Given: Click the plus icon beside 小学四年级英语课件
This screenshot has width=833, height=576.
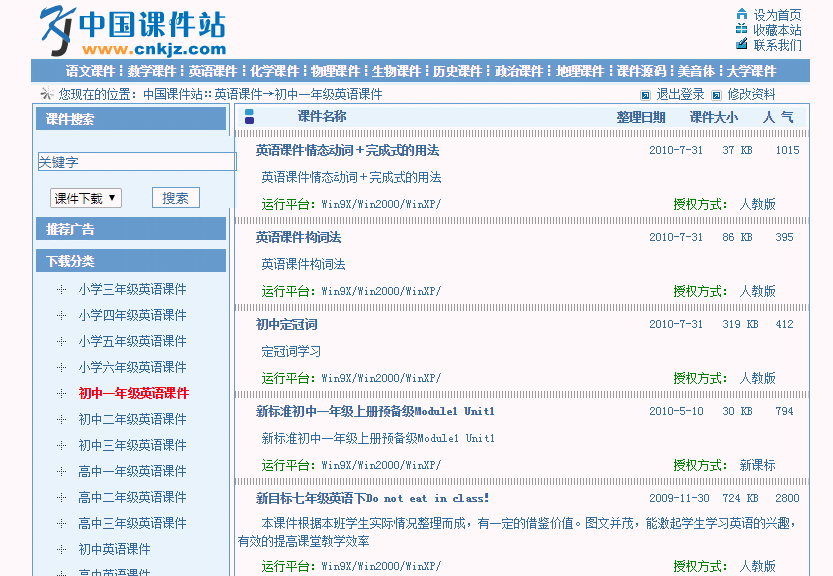Looking at the screenshot, I should pyautogui.click(x=62, y=316).
